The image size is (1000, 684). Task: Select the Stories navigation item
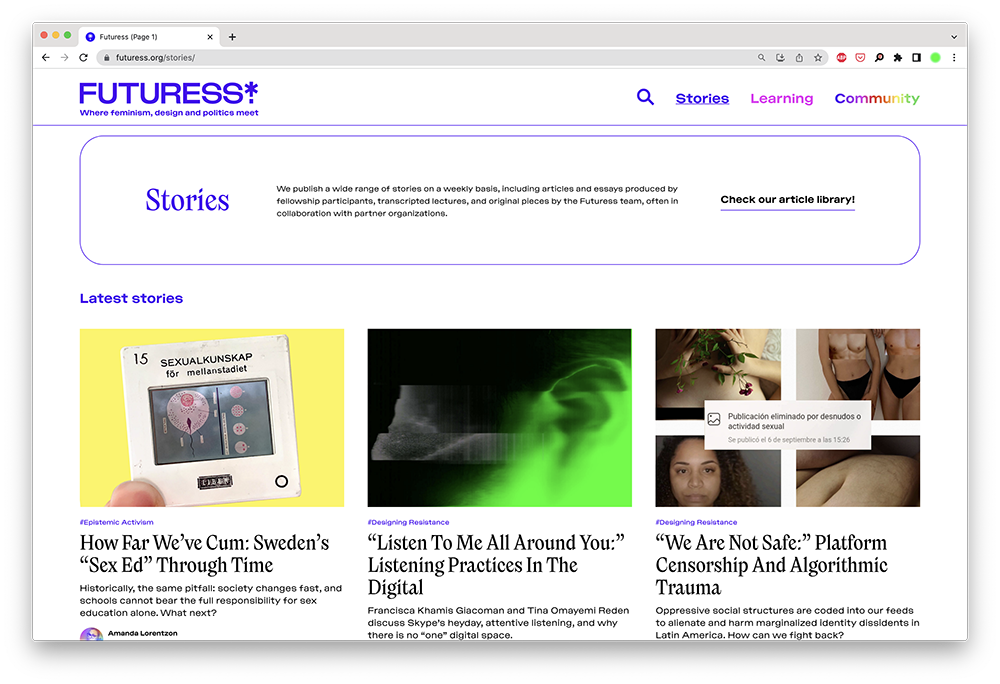pos(702,98)
